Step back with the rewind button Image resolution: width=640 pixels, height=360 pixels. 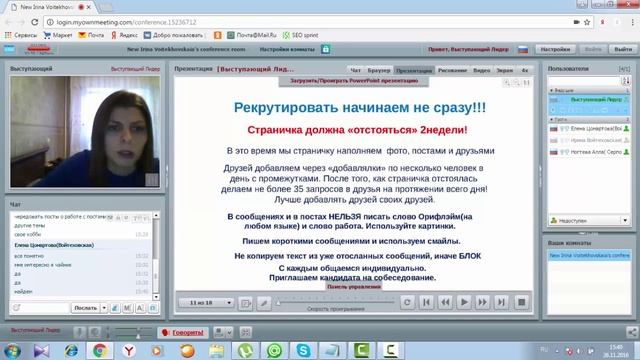click(445, 302)
